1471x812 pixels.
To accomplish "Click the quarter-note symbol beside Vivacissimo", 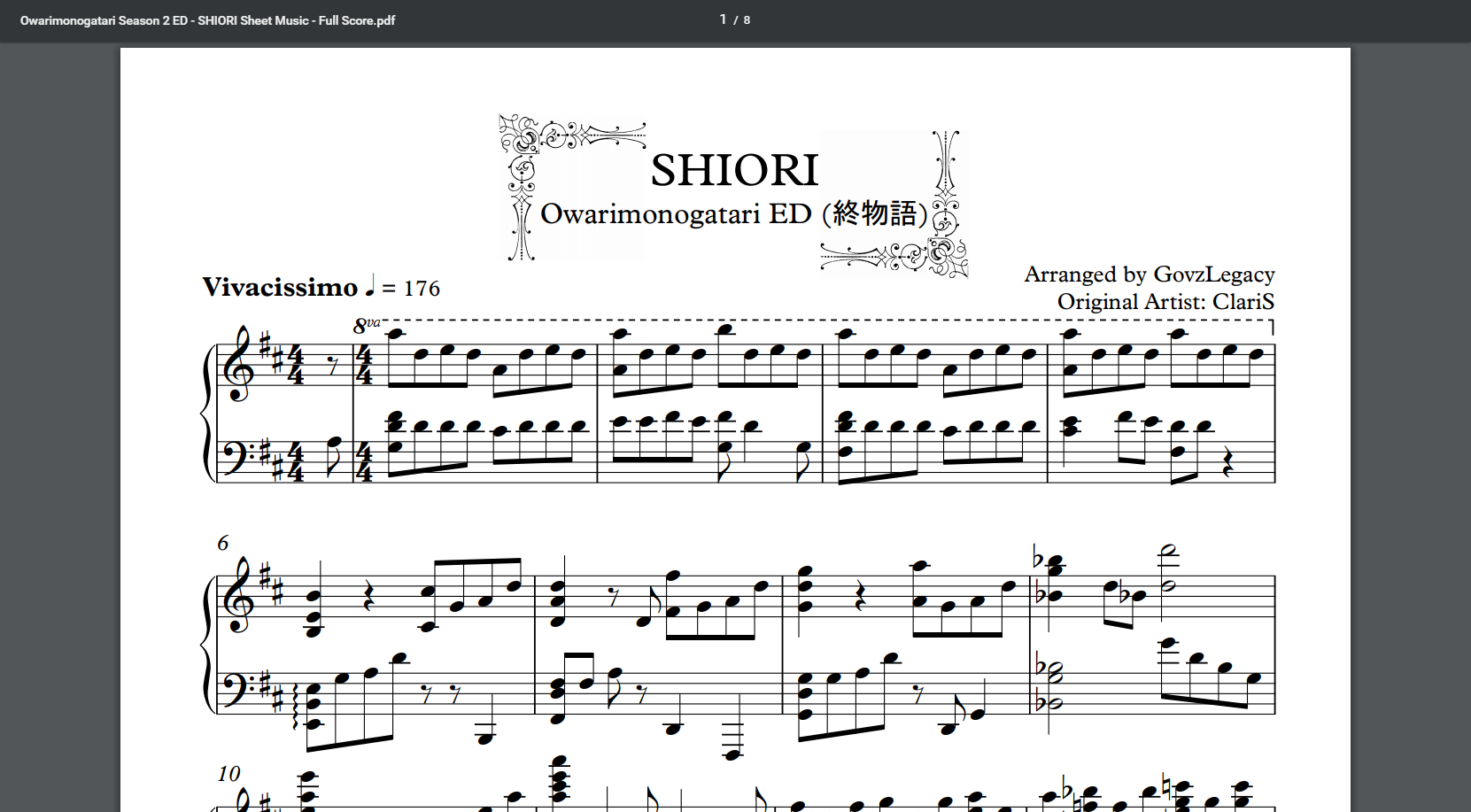I will pyautogui.click(x=370, y=285).
